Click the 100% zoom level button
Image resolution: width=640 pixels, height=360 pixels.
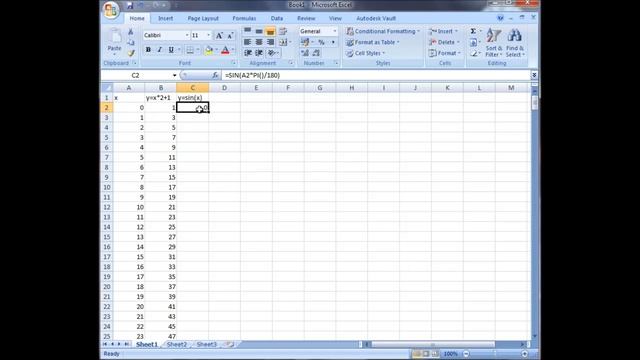[451, 354]
